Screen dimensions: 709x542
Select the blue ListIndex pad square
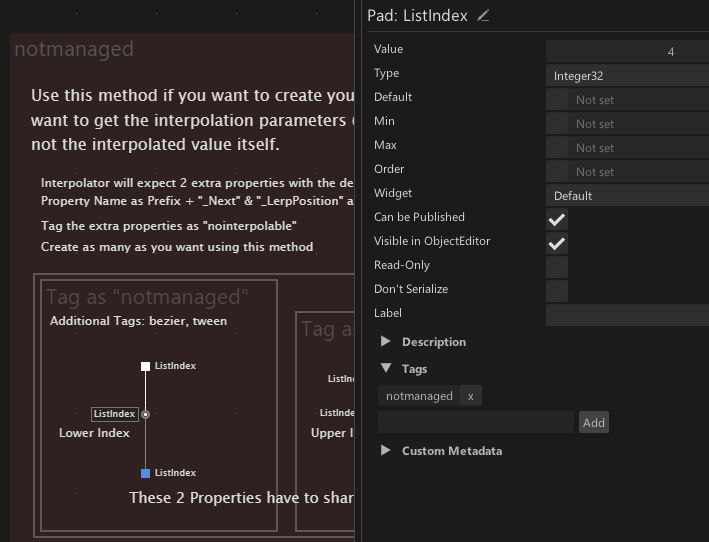click(x=145, y=473)
